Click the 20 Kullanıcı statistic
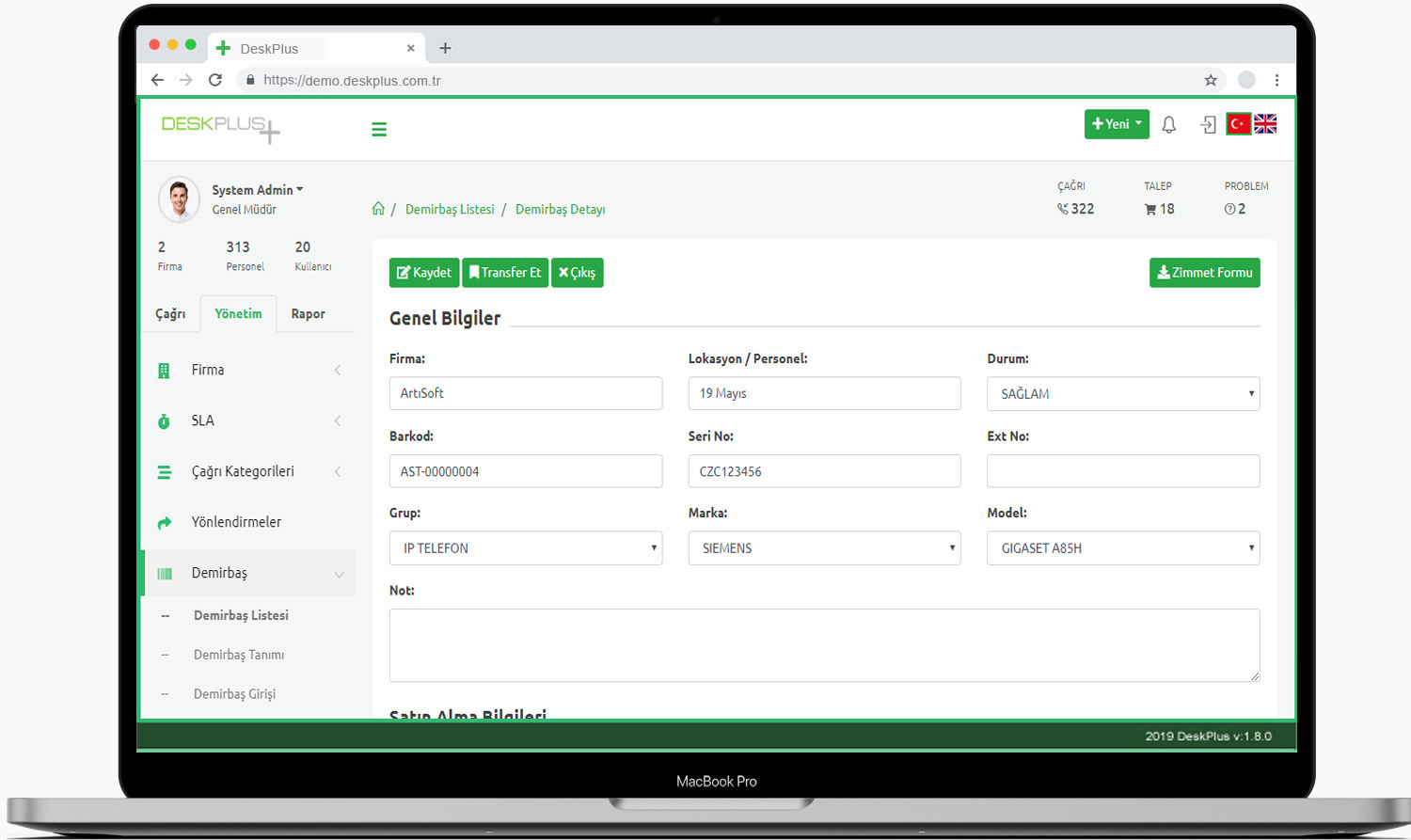This screenshot has height=840, width=1411. (312, 256)
